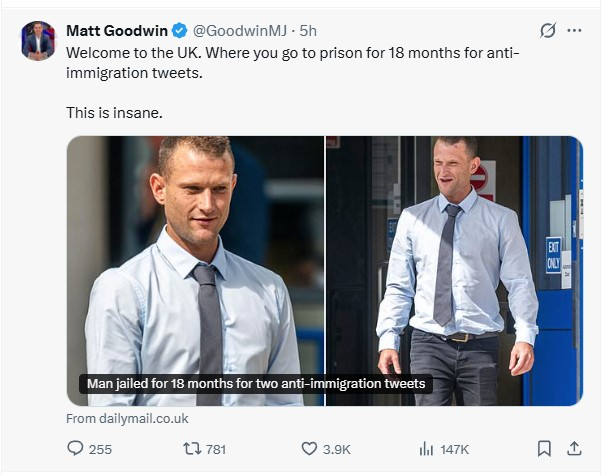Viewport: 616px width, 475px height.
Task: Click the 'Man jailed for 18 months' caption
Action: pos(256,384)
